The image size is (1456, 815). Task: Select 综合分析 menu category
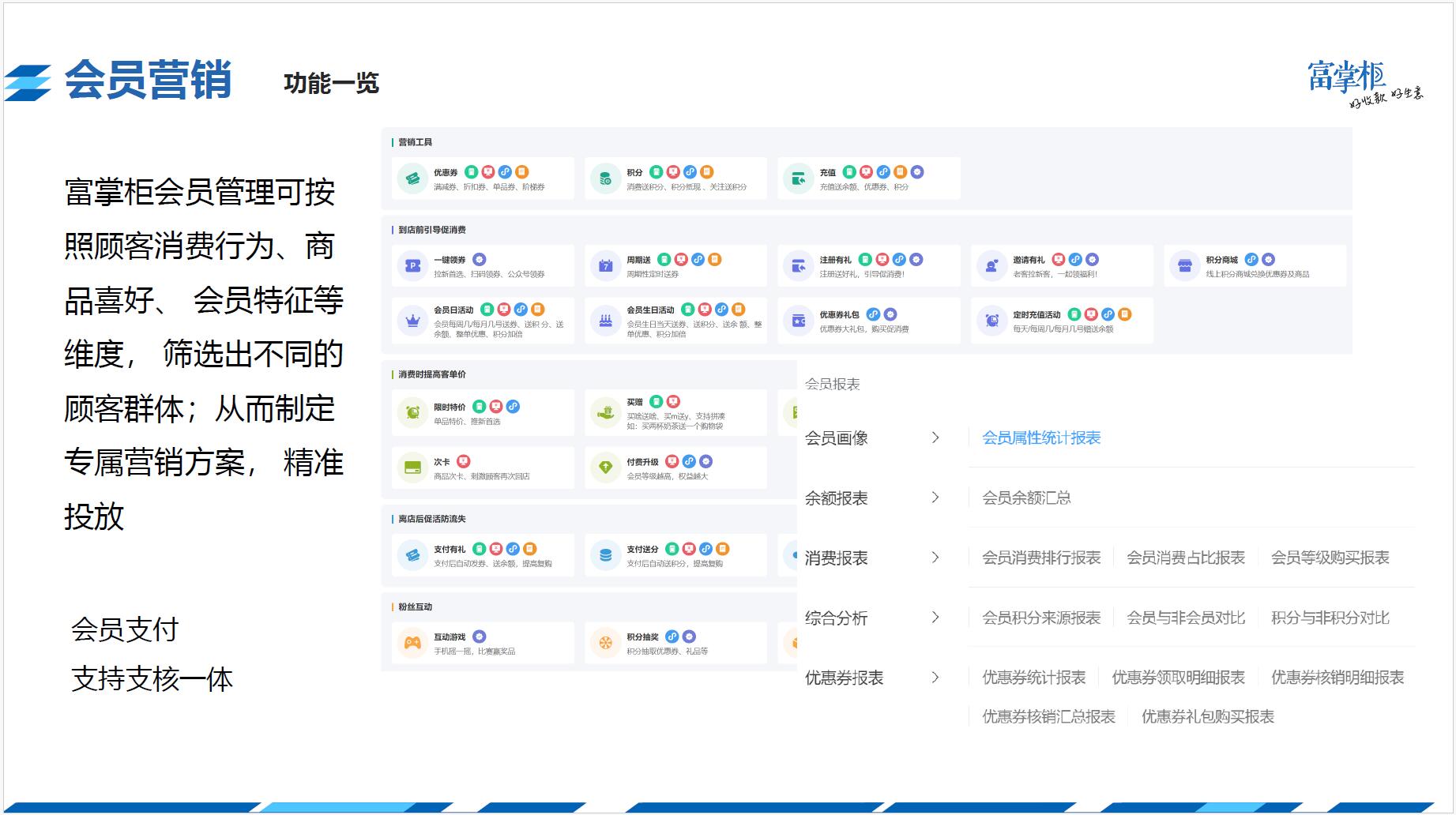tap(837, 618)
